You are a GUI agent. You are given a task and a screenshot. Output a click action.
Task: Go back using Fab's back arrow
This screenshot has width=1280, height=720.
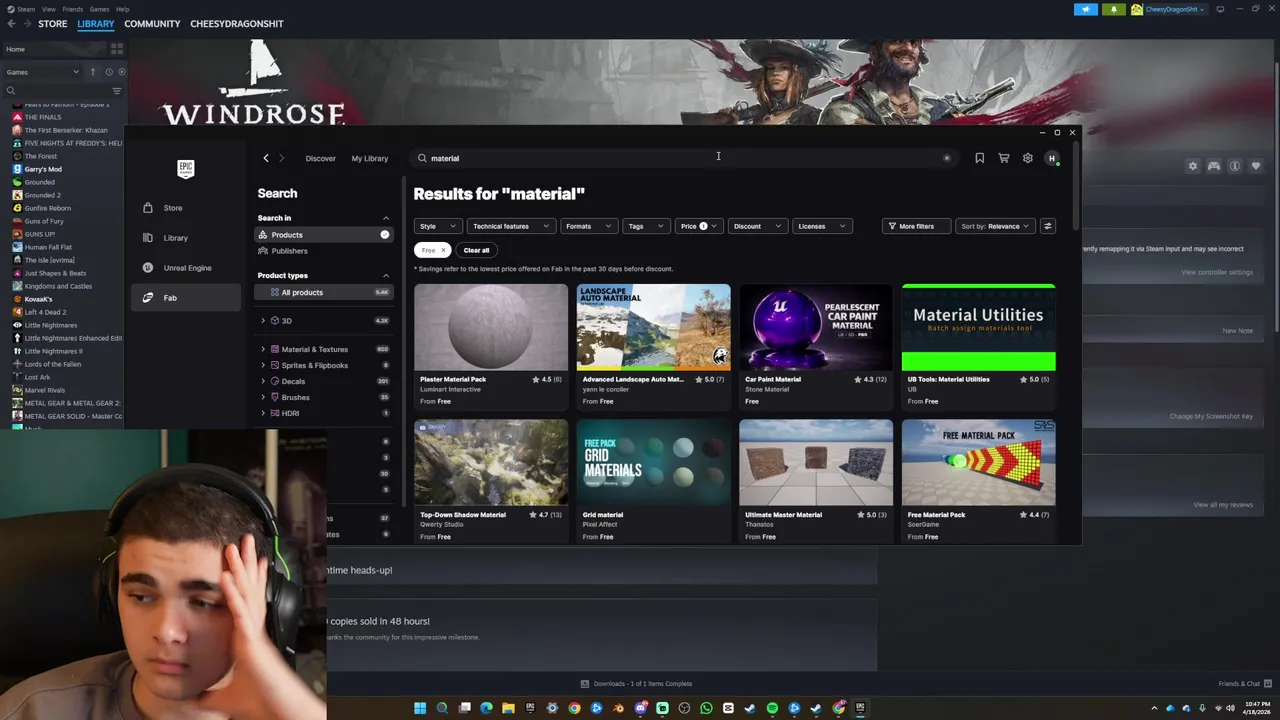266,158
